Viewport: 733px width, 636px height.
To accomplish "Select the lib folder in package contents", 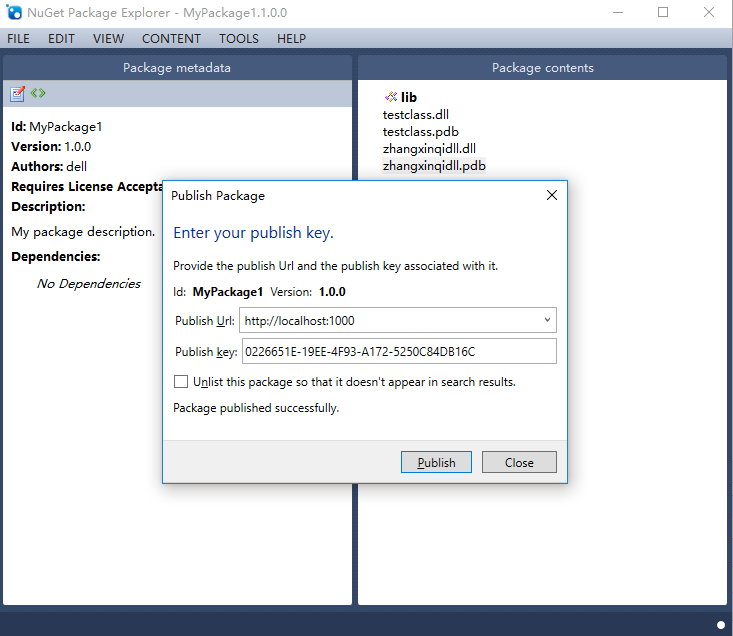I will 409,97.
